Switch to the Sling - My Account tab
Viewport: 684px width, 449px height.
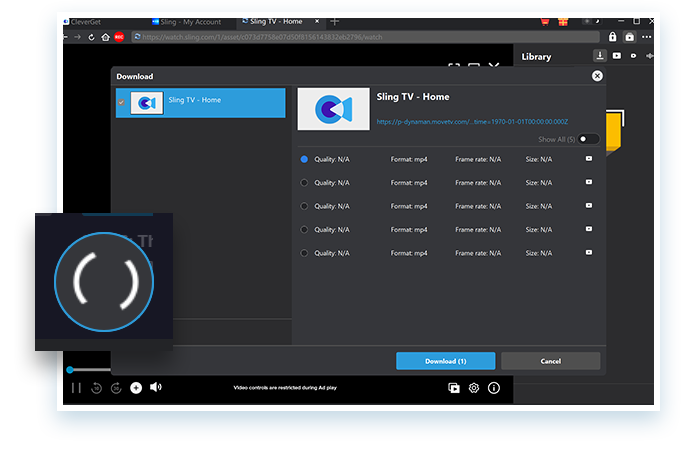click(188, 21)
